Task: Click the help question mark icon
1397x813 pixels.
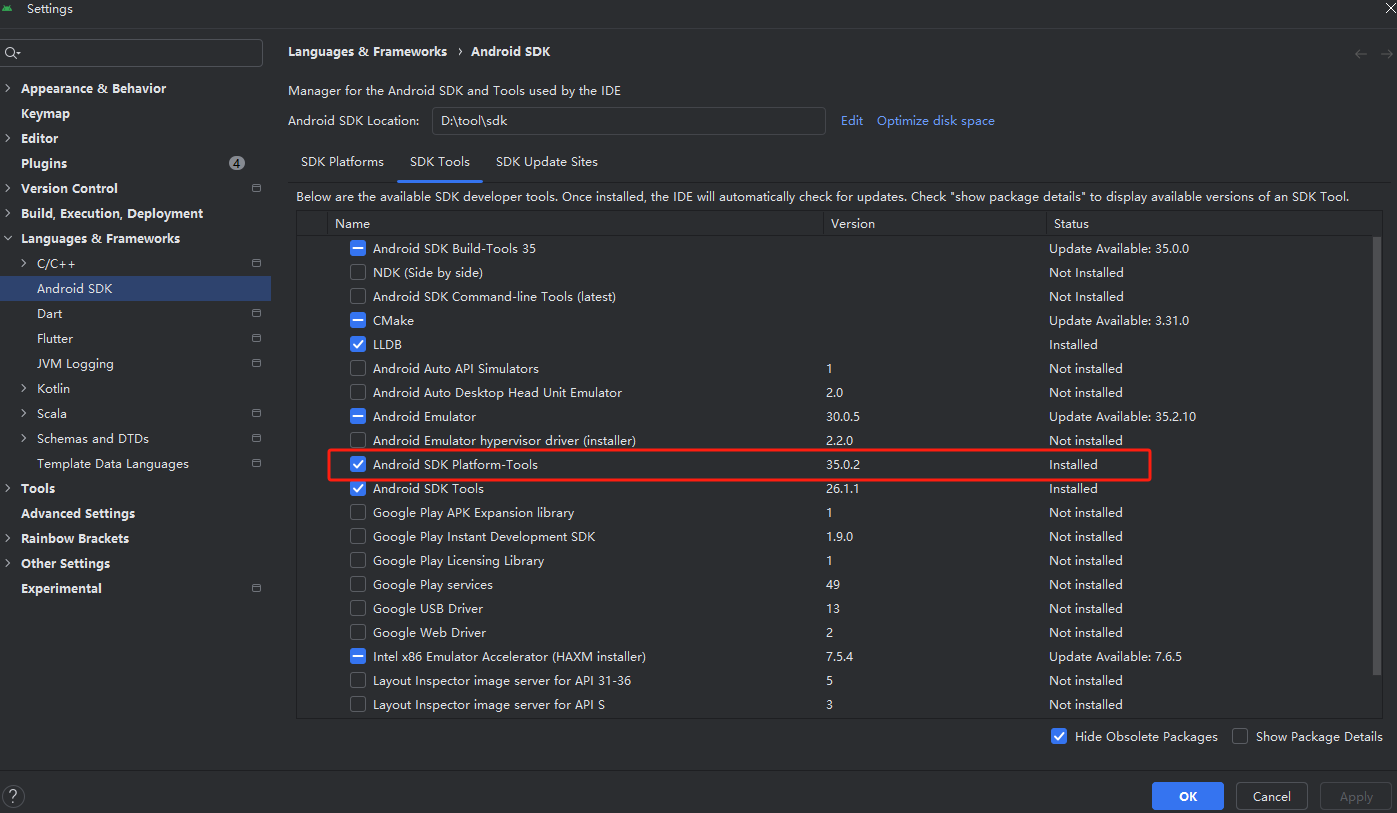Action: pos(14,796)
